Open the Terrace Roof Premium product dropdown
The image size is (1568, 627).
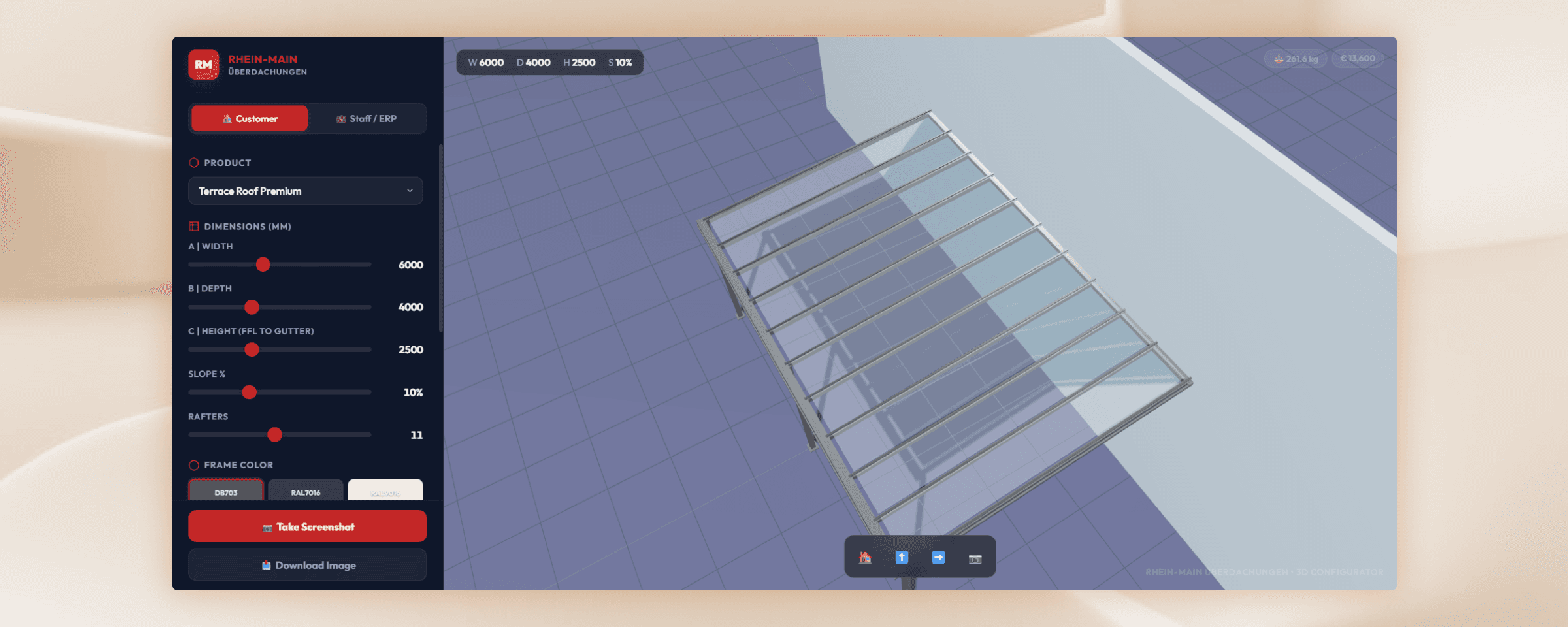pyautogui.click(x=306, y=191)
